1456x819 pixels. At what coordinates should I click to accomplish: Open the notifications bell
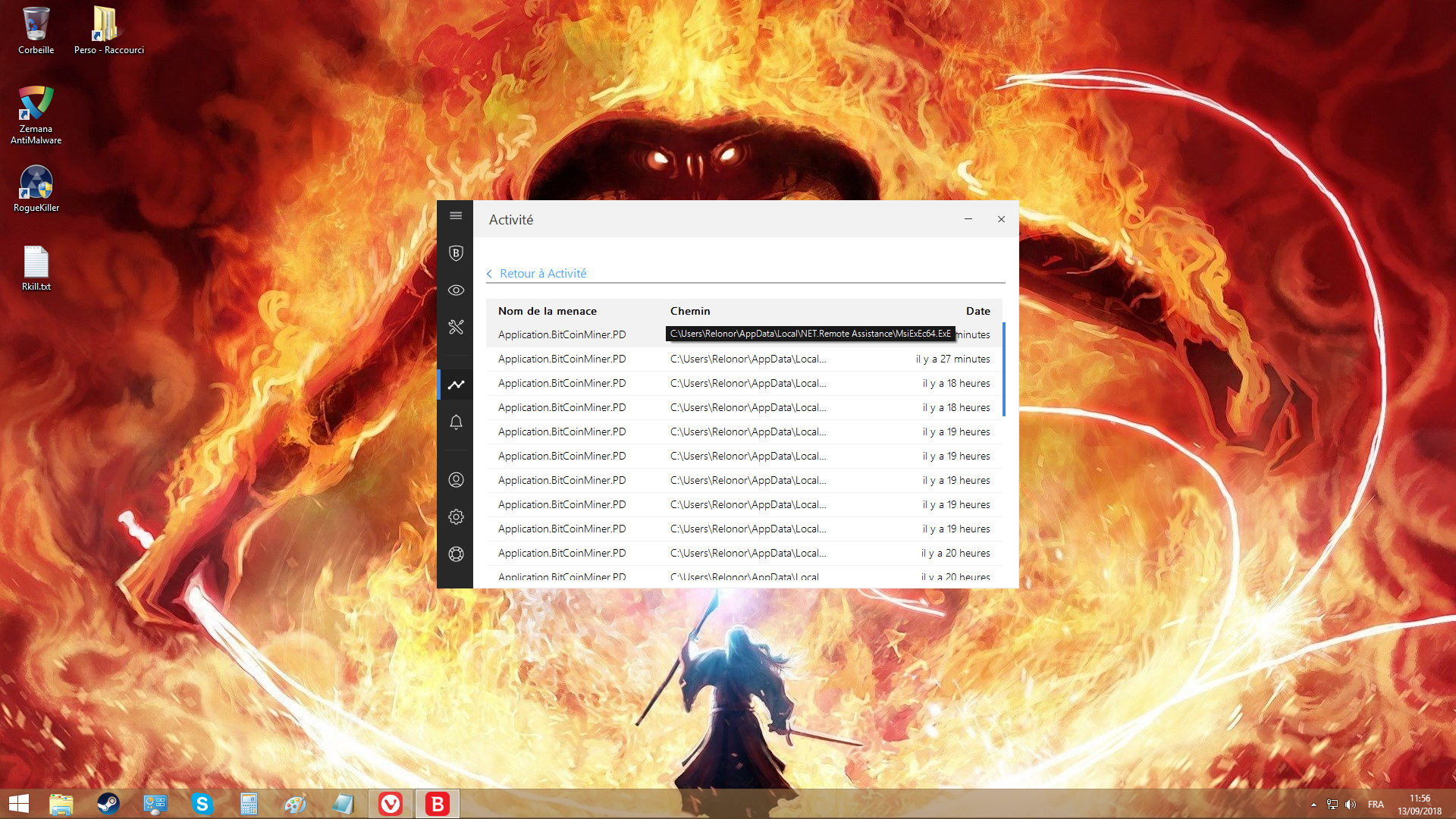click(456, 422)
